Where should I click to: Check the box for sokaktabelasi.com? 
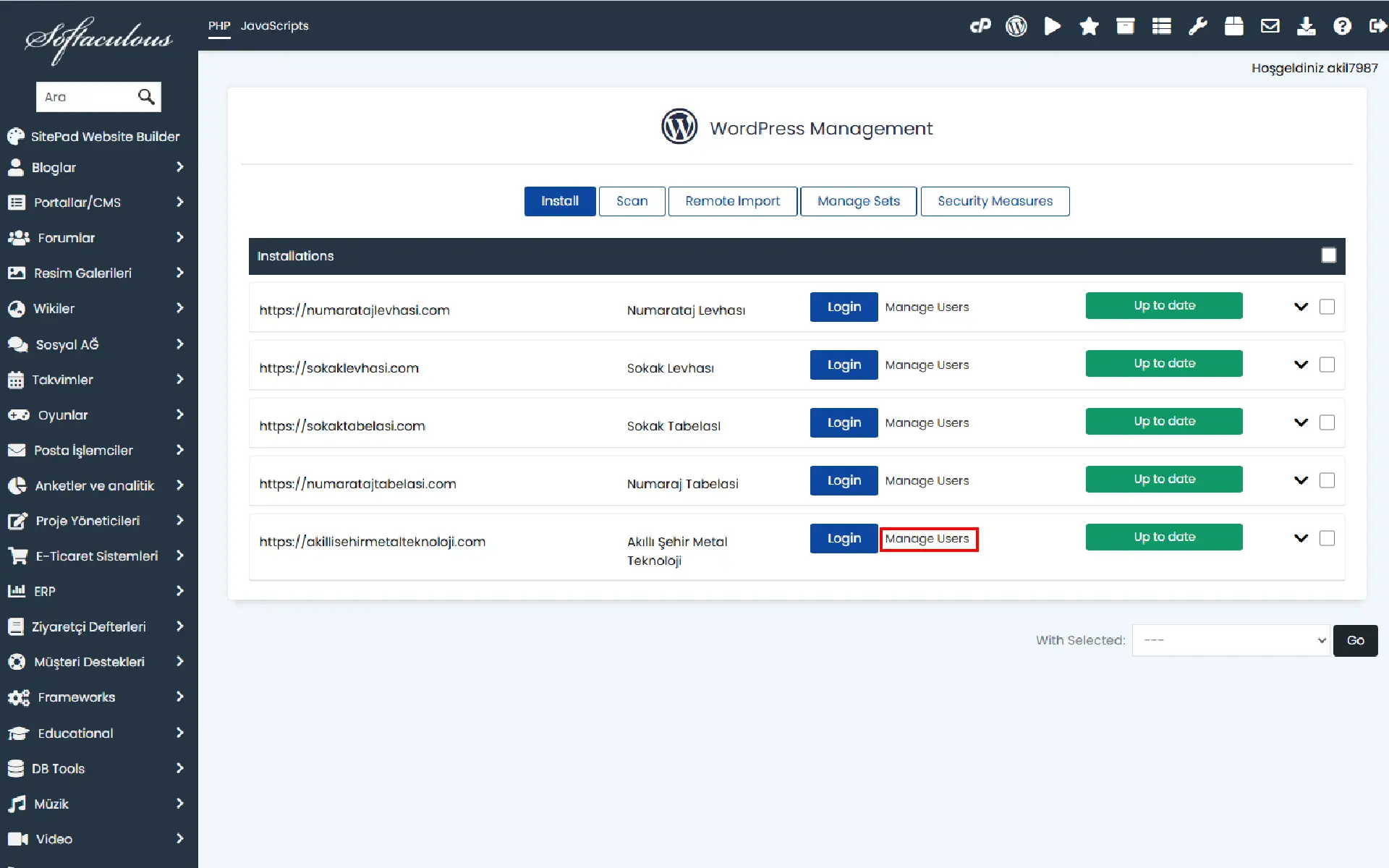coord(1327,422)
